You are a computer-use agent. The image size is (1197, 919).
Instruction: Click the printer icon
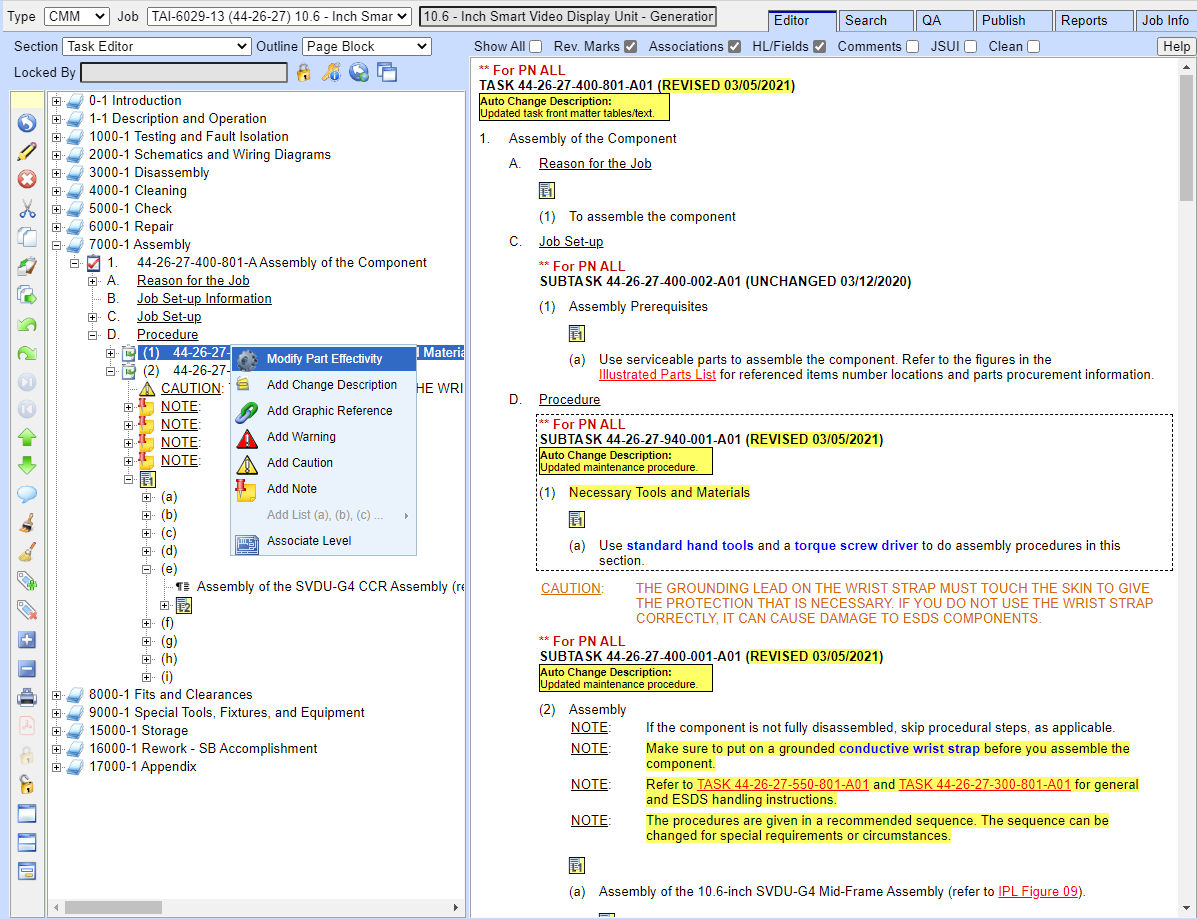pos(27,697)
